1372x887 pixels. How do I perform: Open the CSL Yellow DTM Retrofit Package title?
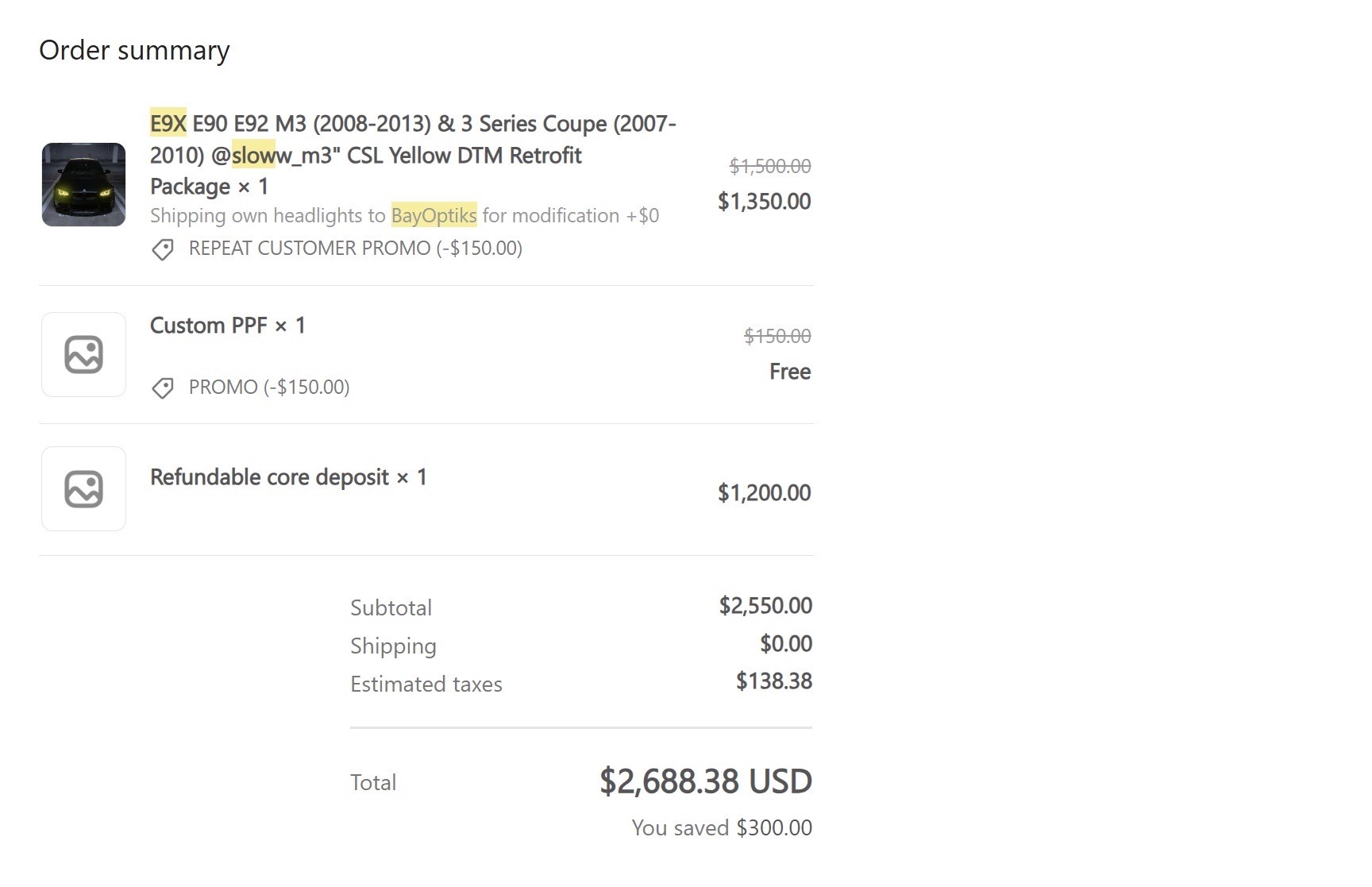pos(413,155)
